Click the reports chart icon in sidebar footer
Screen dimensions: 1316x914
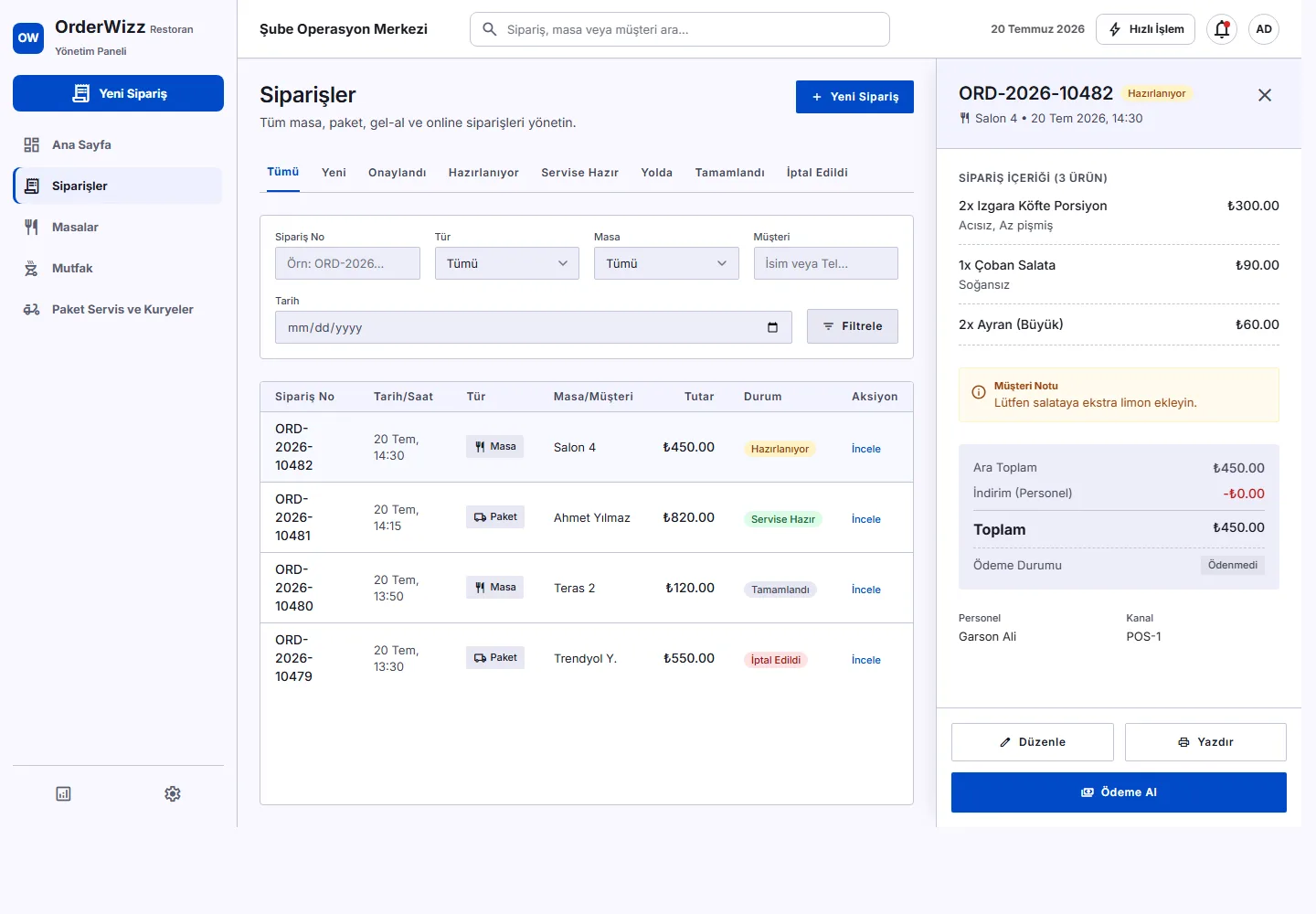(x=63, y=793)
